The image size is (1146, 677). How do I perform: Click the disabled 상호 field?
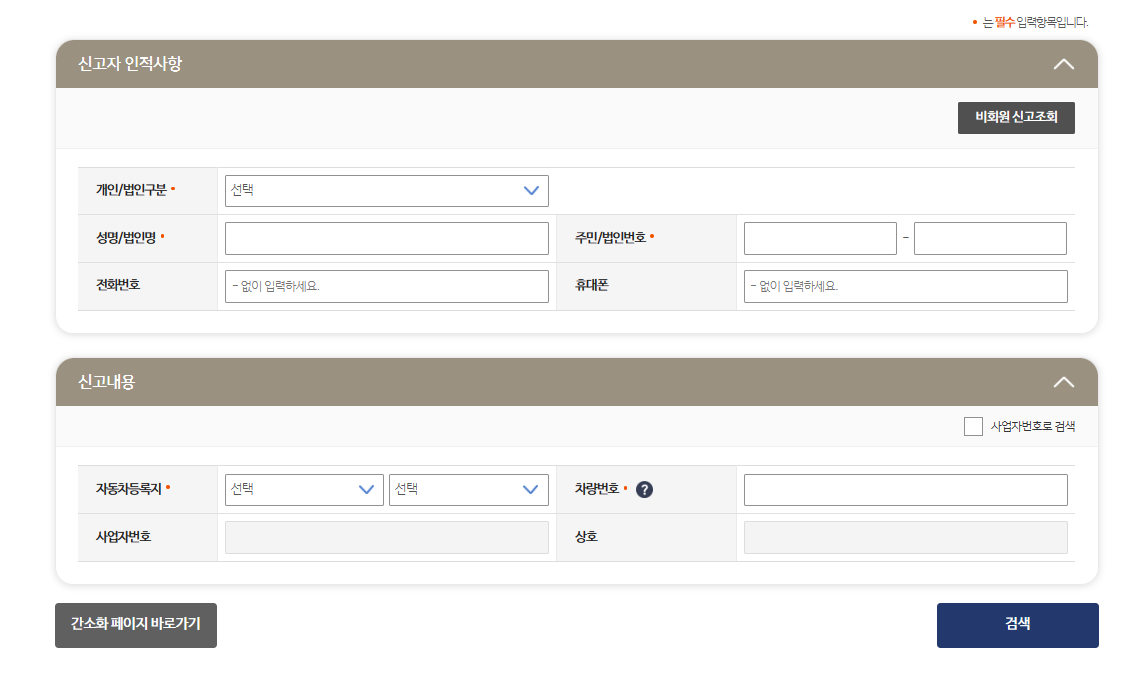point(906,537)
